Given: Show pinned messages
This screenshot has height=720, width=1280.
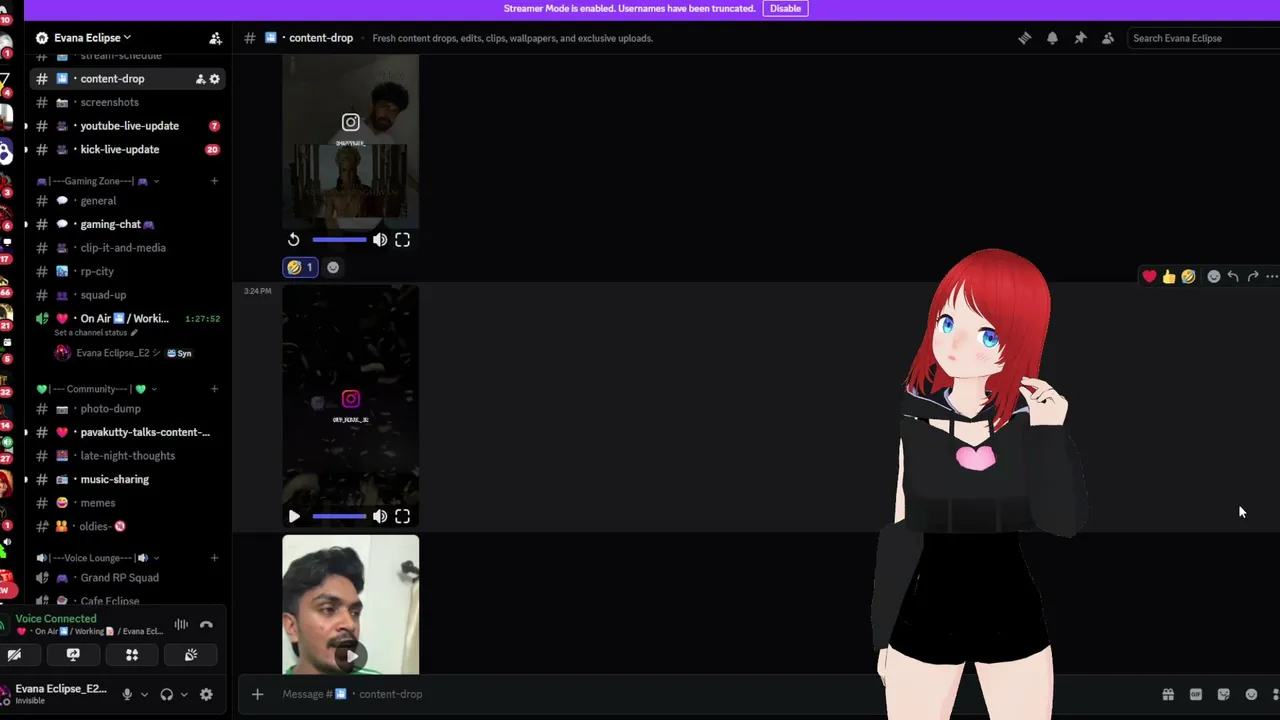Looking at the screenshot, I should (x=1080, y=38).
